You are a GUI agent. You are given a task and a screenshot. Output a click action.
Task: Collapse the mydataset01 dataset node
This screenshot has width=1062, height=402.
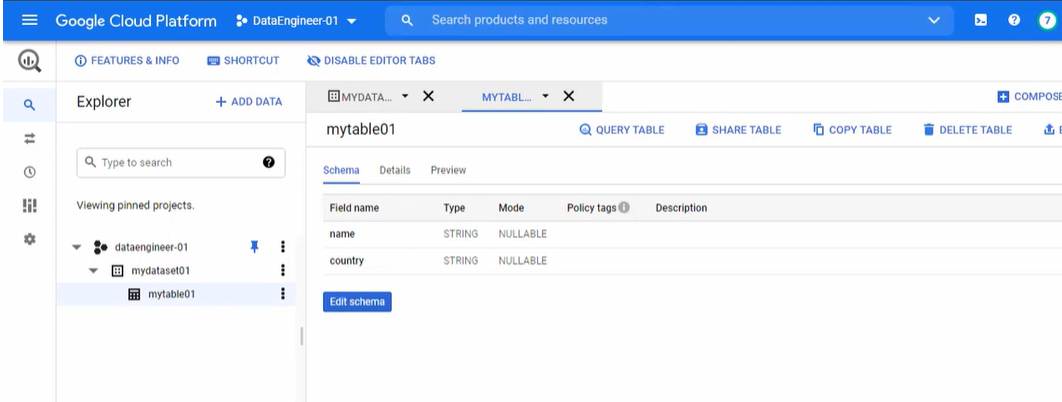pos(93,271)
